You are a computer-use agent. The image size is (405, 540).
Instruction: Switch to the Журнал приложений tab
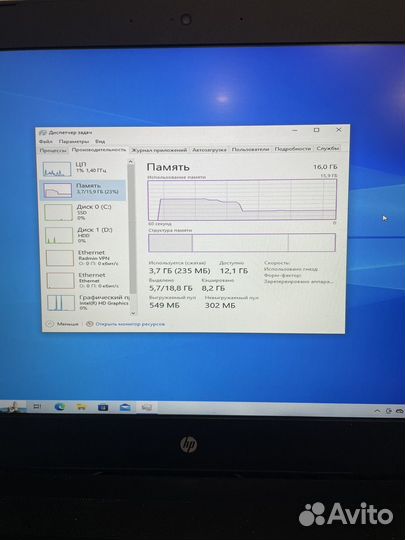[x=159, y=150]
